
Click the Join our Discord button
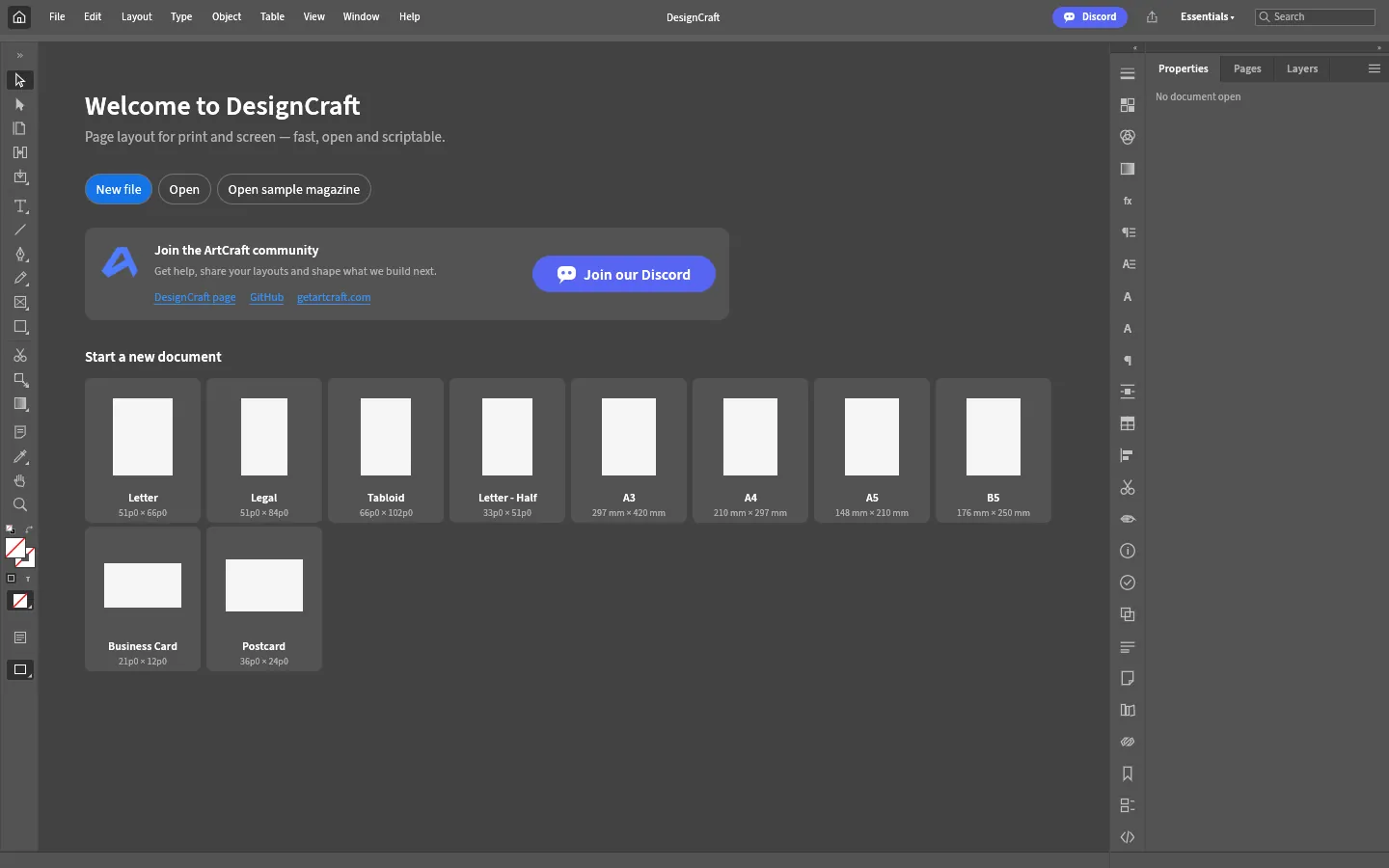point(624,274)
